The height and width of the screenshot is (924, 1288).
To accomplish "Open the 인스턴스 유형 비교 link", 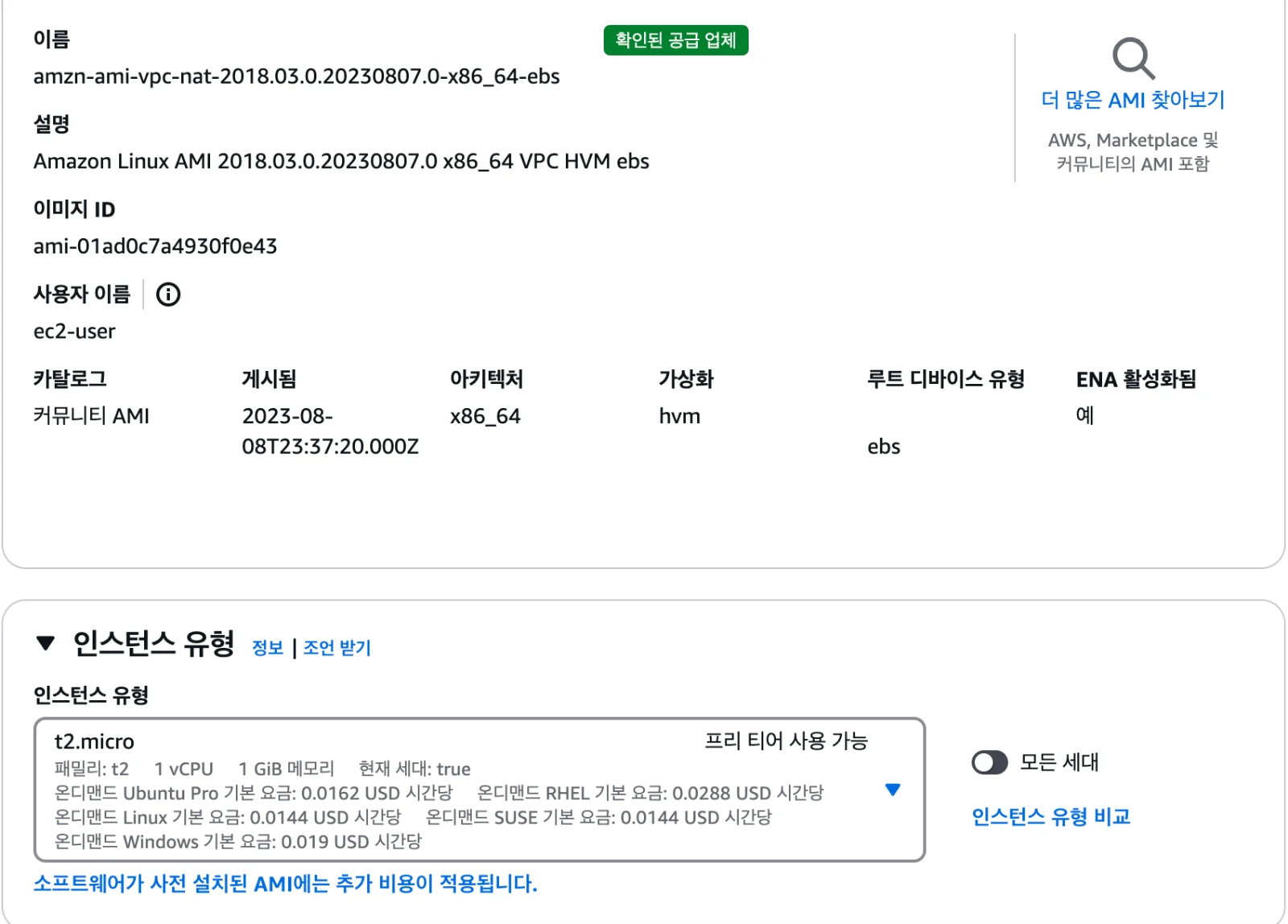I will click(1051, 817).
